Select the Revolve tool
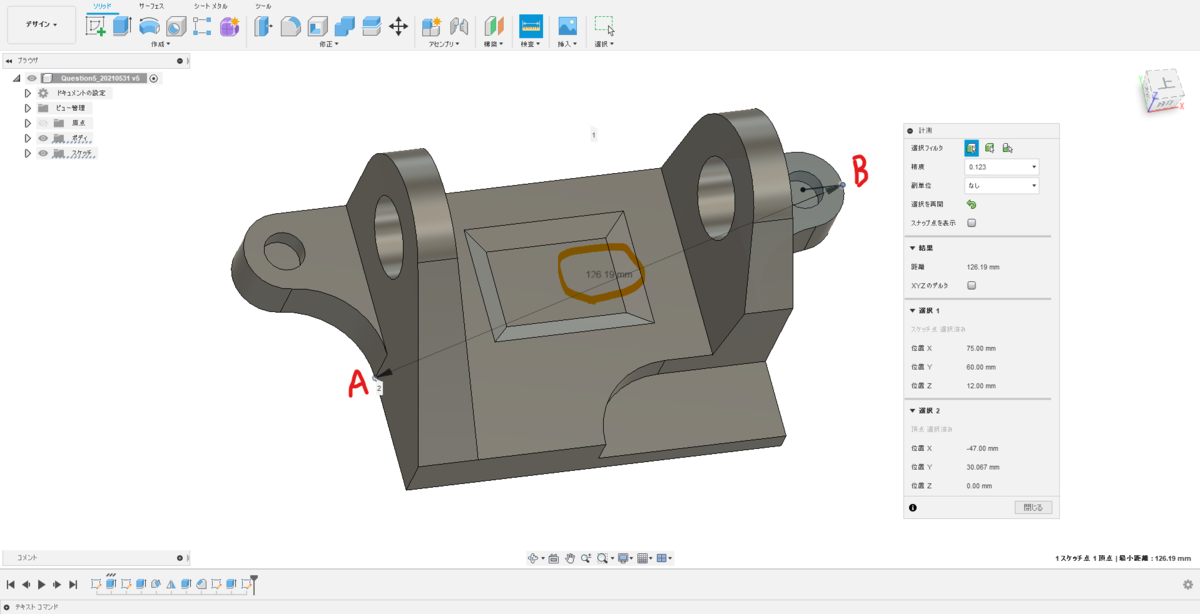 (149, 27)
